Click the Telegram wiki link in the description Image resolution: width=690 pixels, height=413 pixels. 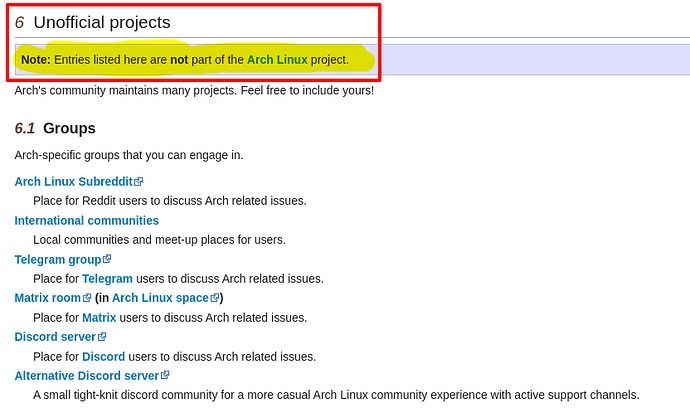click(107, 279)
